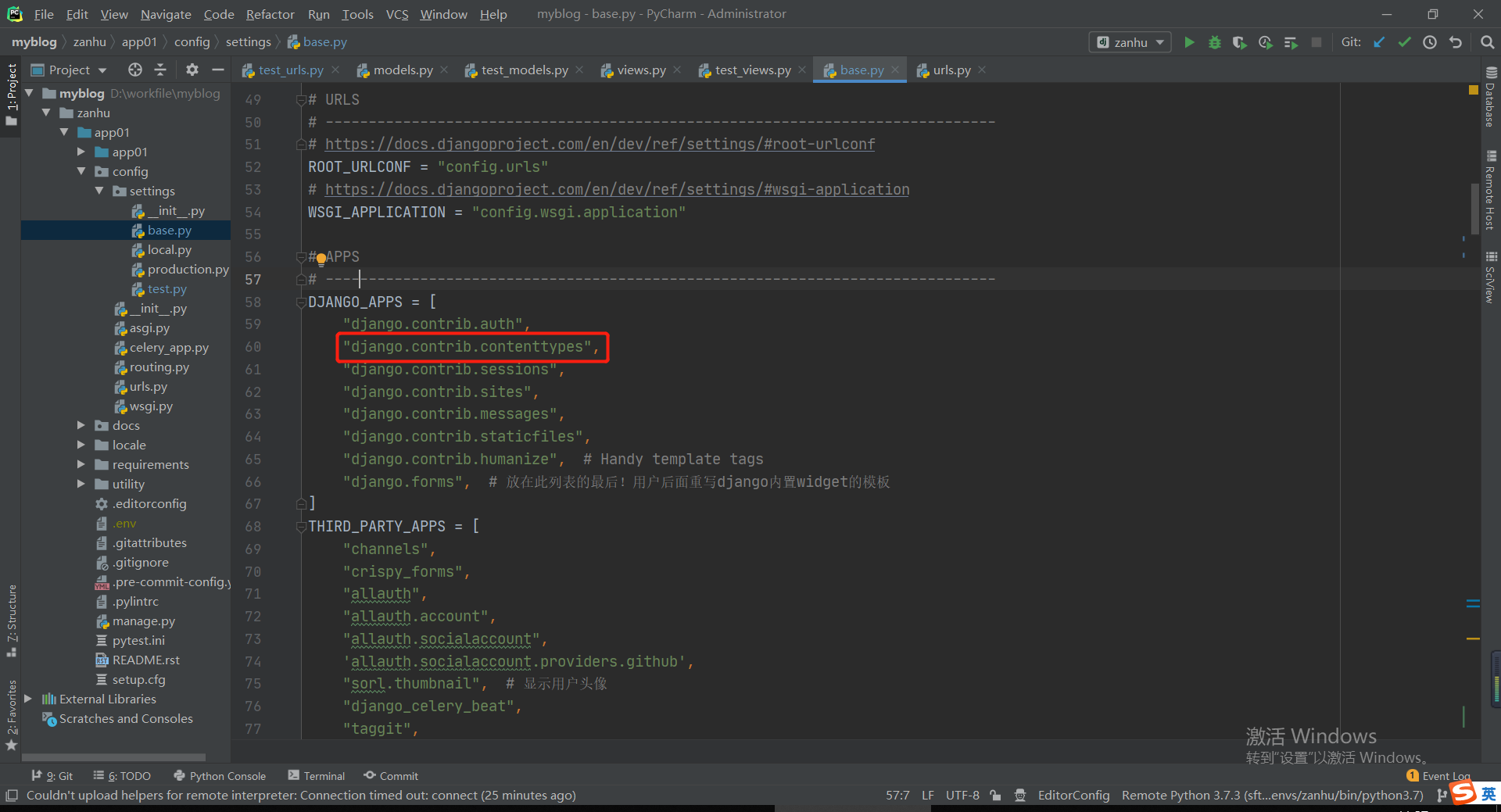The height and width of the screenshot is (812, 1501).
Task: Run with coverage icon
Action: pyautogui.click(x=1239, y=42)
